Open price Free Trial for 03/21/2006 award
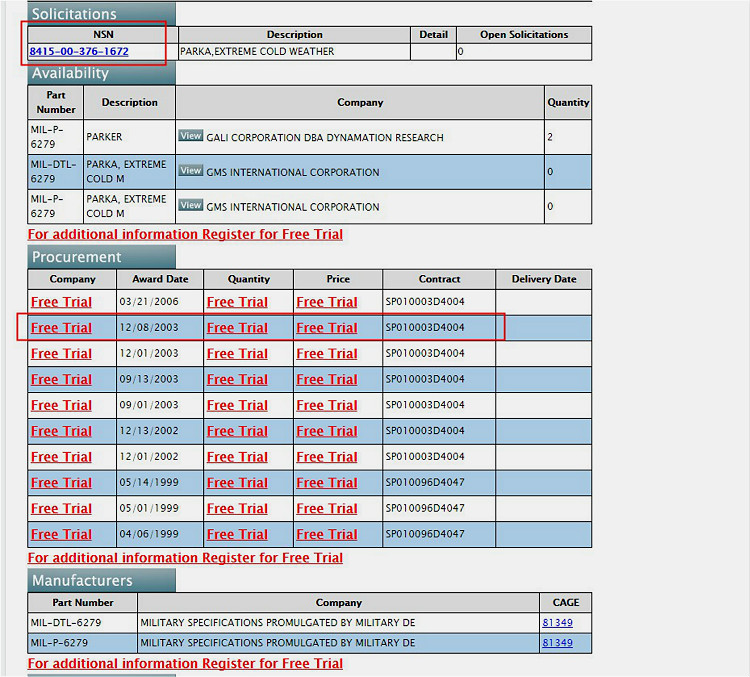Image resolution: width=750 pixels, height=677 pixels. point(327,302)
